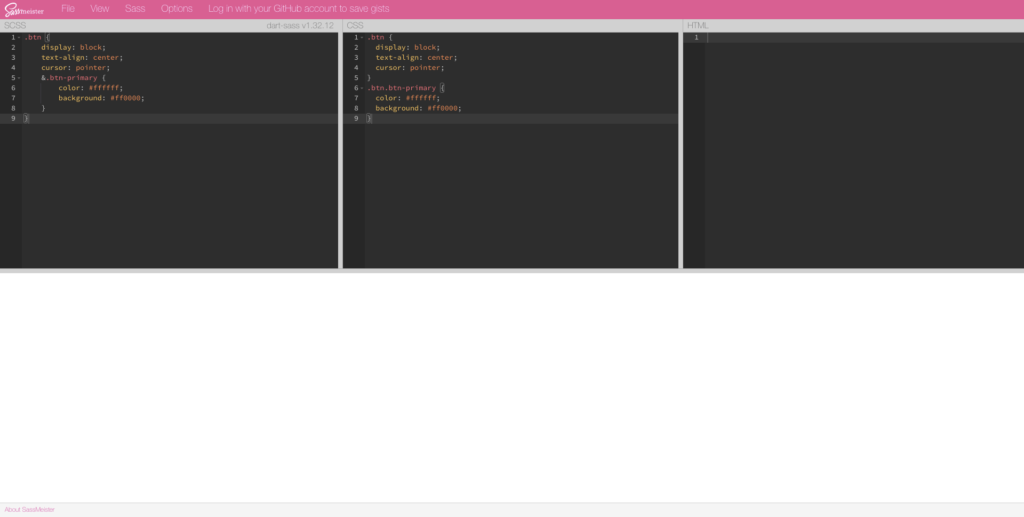Fold the .btn.btn-primary rule in CSS panel
This screenshot has width=1024, height=517.
click(x=361, y=88)
